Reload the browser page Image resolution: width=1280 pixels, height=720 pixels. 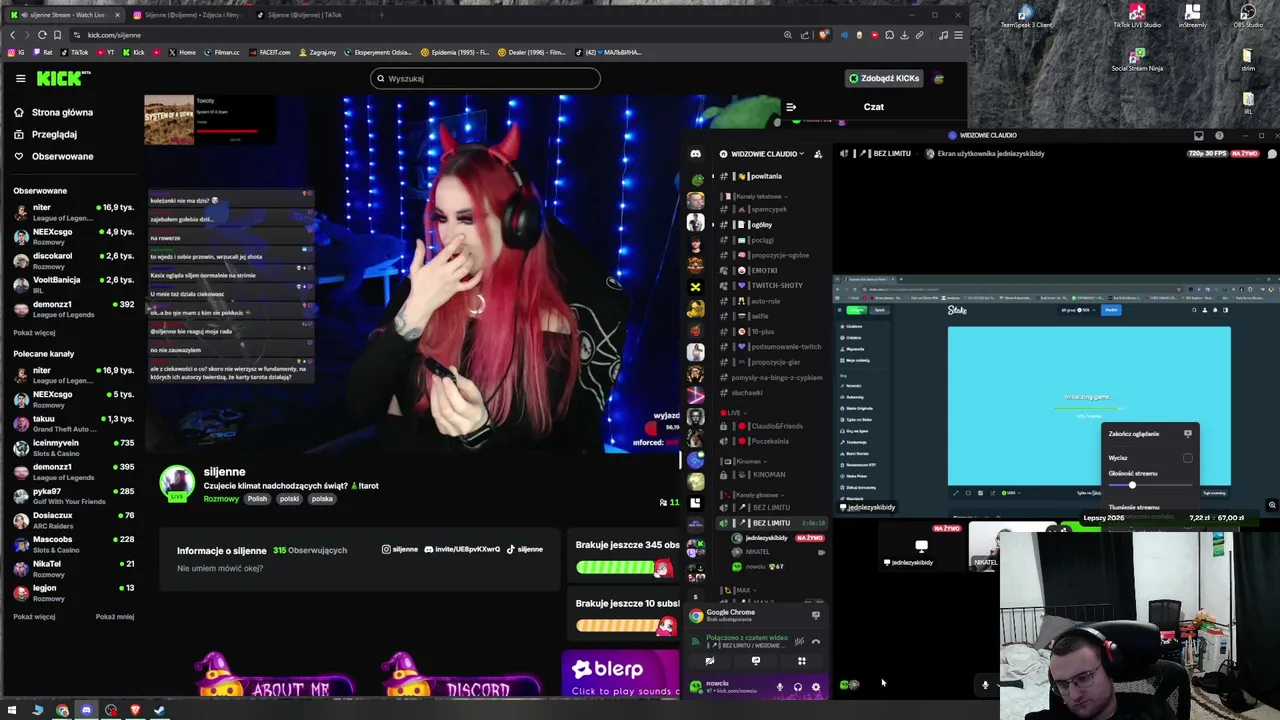coord(42,35)
